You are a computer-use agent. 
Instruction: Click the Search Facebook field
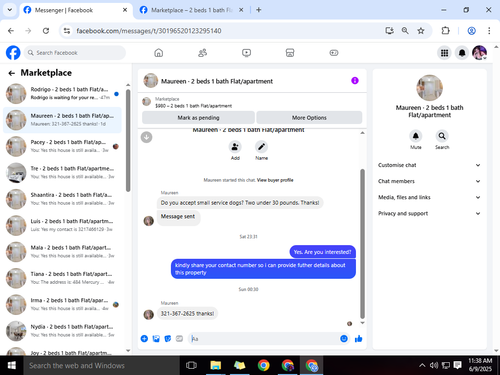[x=75, y=53]
